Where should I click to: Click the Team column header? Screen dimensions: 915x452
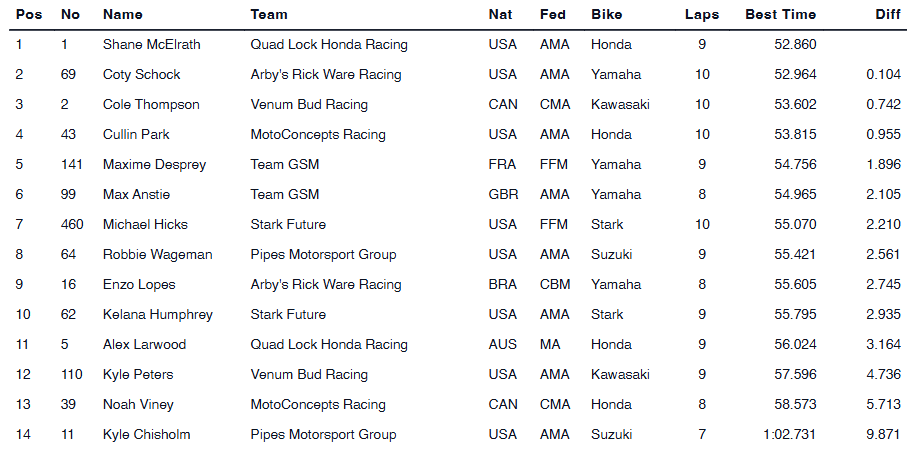[x=269, y=15]
